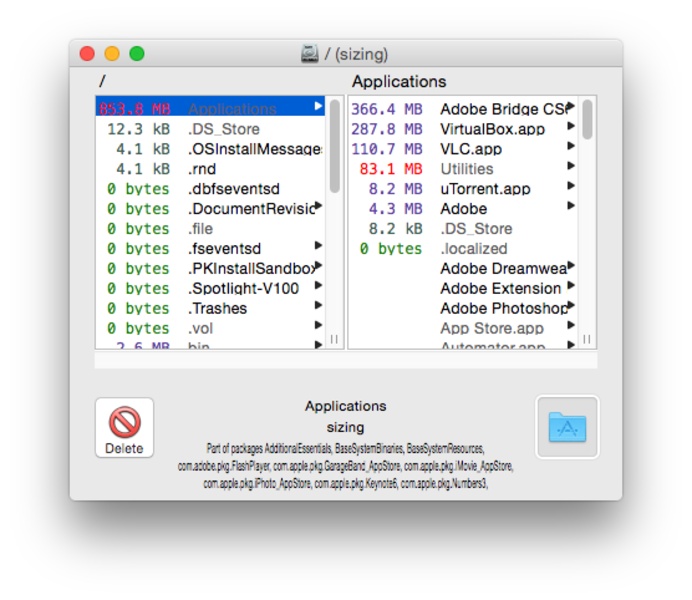The image size is (692, 600).
Task: Minimize window with yellow button
Action: point(112,54)
